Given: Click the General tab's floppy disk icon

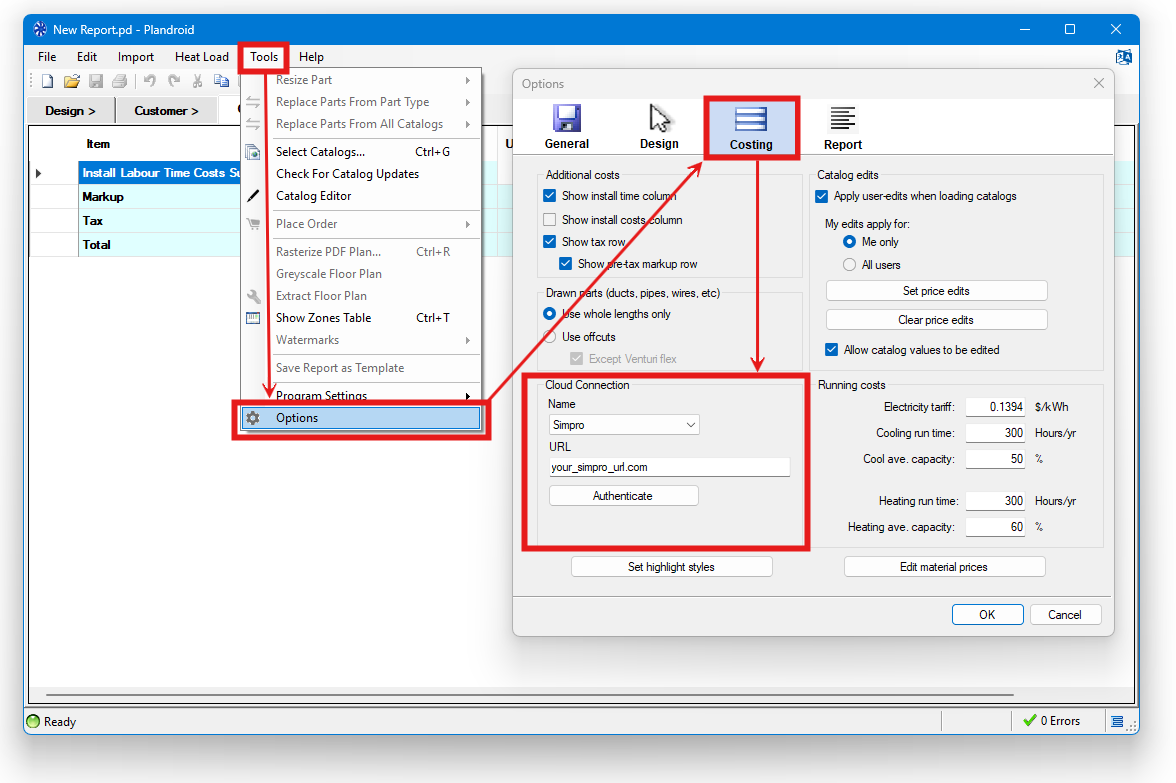Looking at the screenshot, I should pyautogui.click(x=567, y=117).
